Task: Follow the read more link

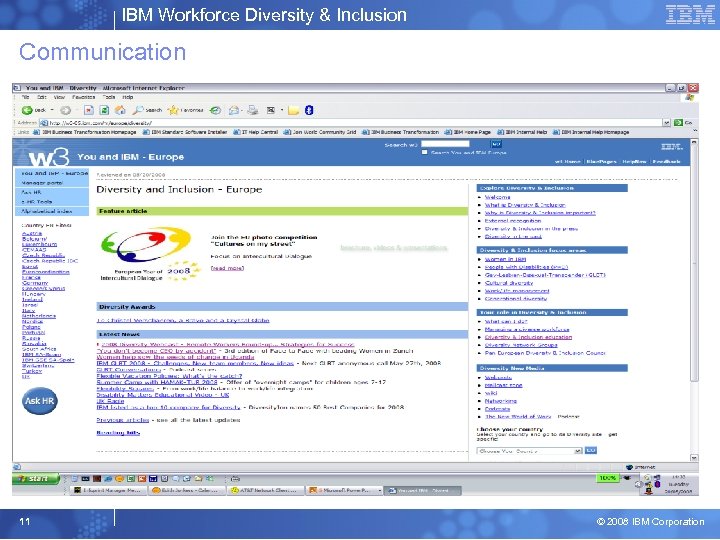Action: click(x=227, y=268)
